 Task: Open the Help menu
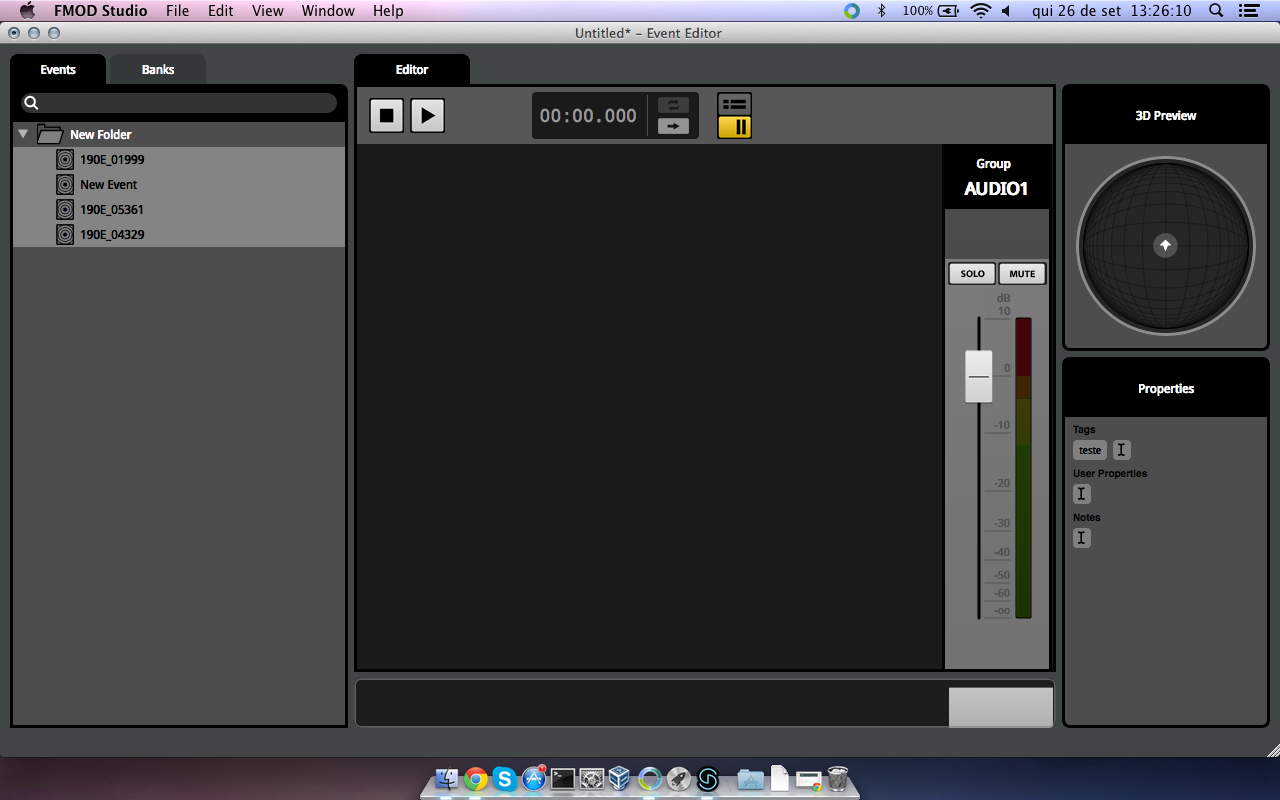388,11
